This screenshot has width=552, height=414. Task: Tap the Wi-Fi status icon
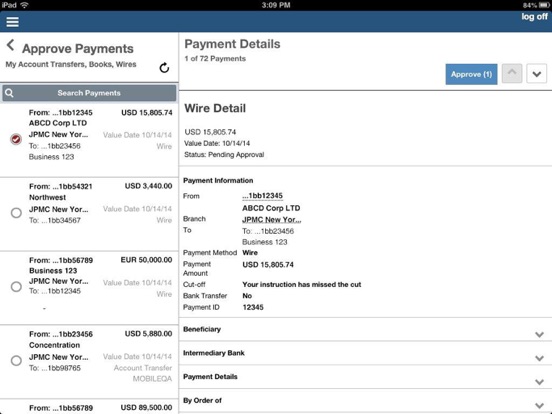[x=25, y=5]
